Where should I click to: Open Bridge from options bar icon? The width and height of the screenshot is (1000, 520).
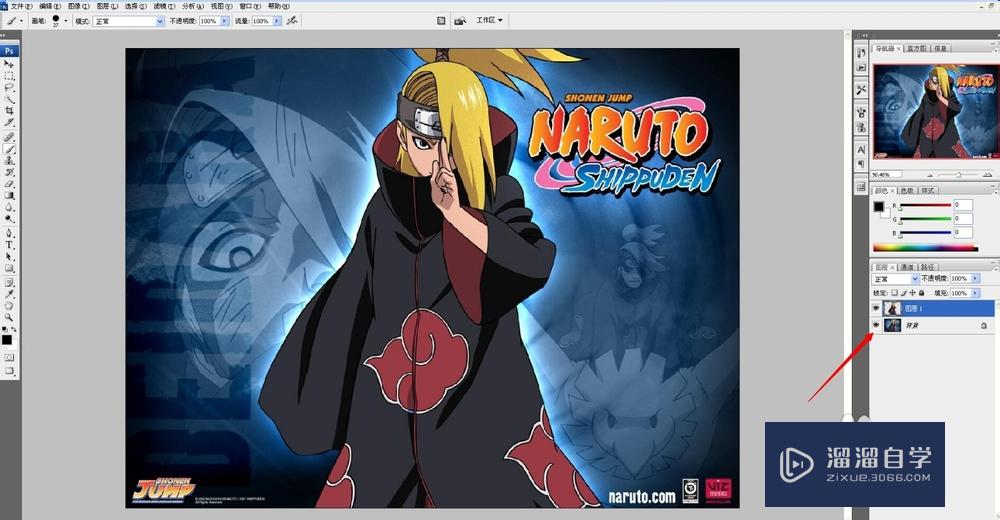pos(460,21)
